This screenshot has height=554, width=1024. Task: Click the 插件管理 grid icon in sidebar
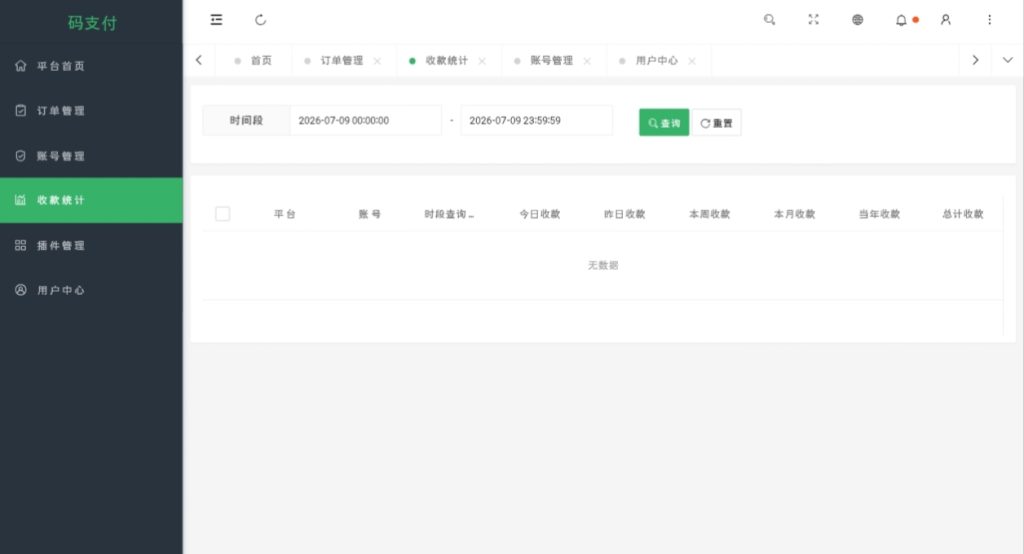(21, 245)
